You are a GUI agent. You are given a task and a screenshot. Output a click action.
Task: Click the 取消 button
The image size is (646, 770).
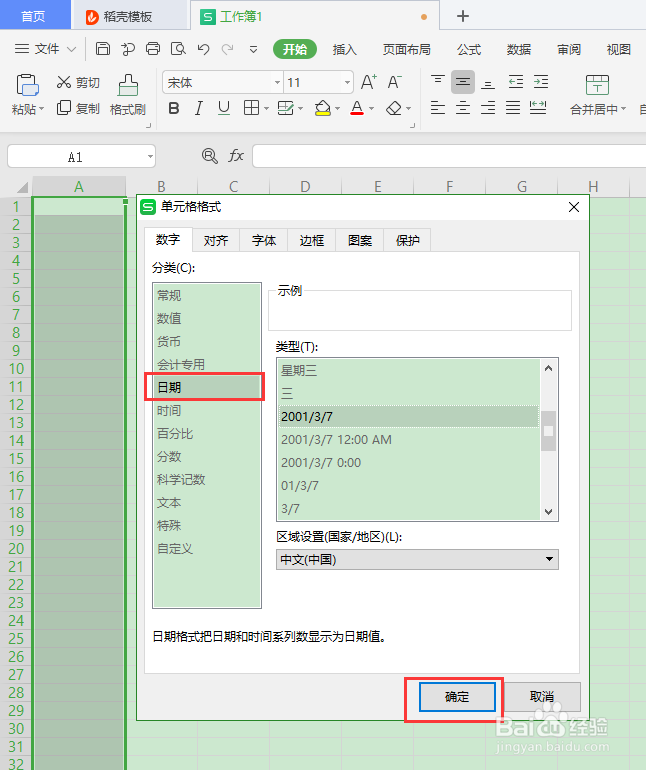pyautogui.click(x=542, y=696)
